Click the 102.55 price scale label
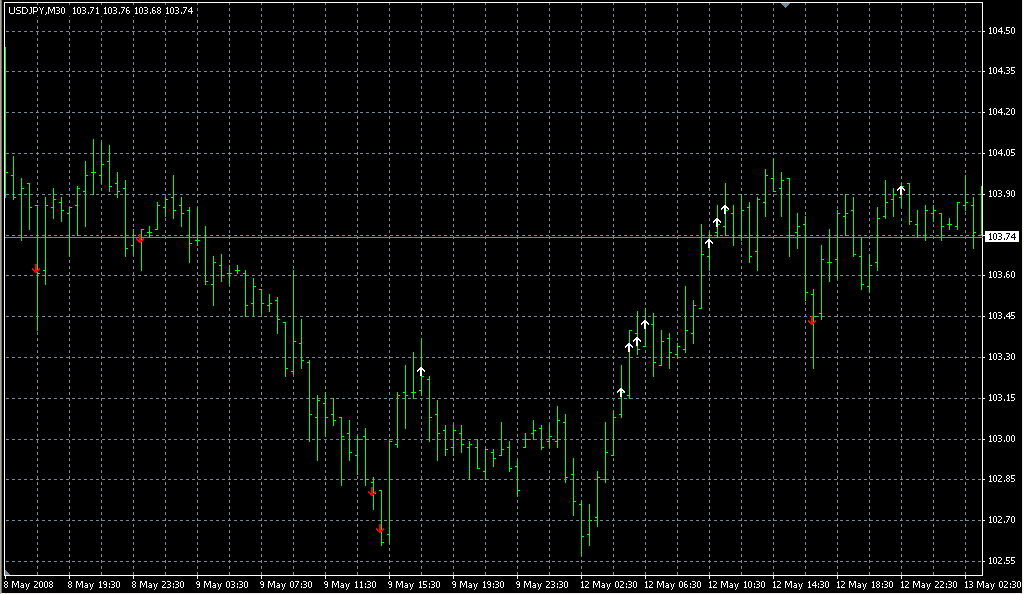Image resolution: width=1024 pixels, height=594 pixels. [1001, 560]
